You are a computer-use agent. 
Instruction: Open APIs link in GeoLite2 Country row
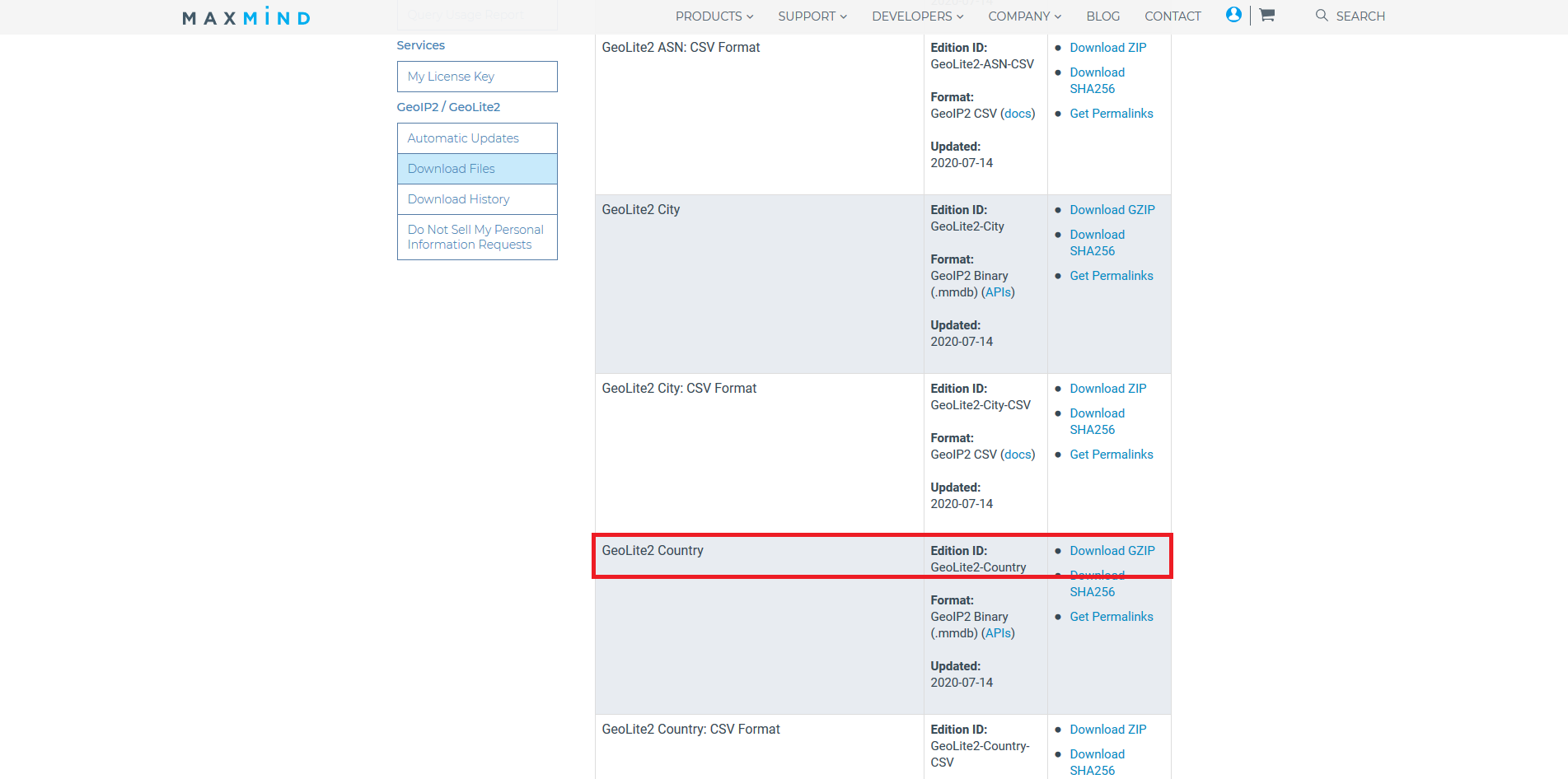coord(998,633)
